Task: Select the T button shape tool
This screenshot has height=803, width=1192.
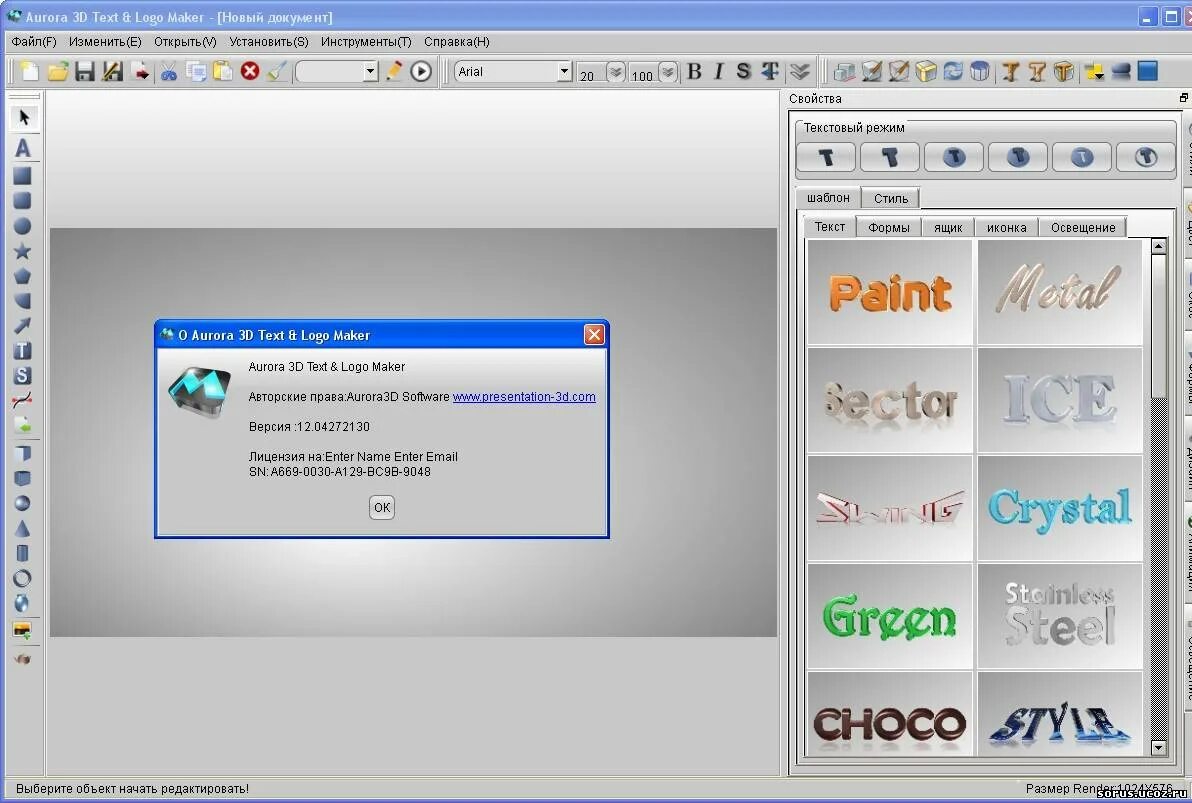Action: point(23,351)
